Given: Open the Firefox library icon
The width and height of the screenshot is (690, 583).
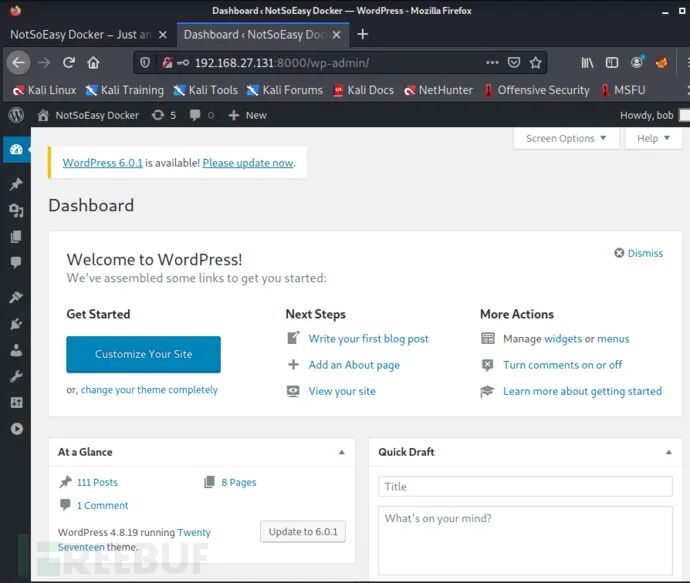Looking at the screenshot, I should pos(587,63).
